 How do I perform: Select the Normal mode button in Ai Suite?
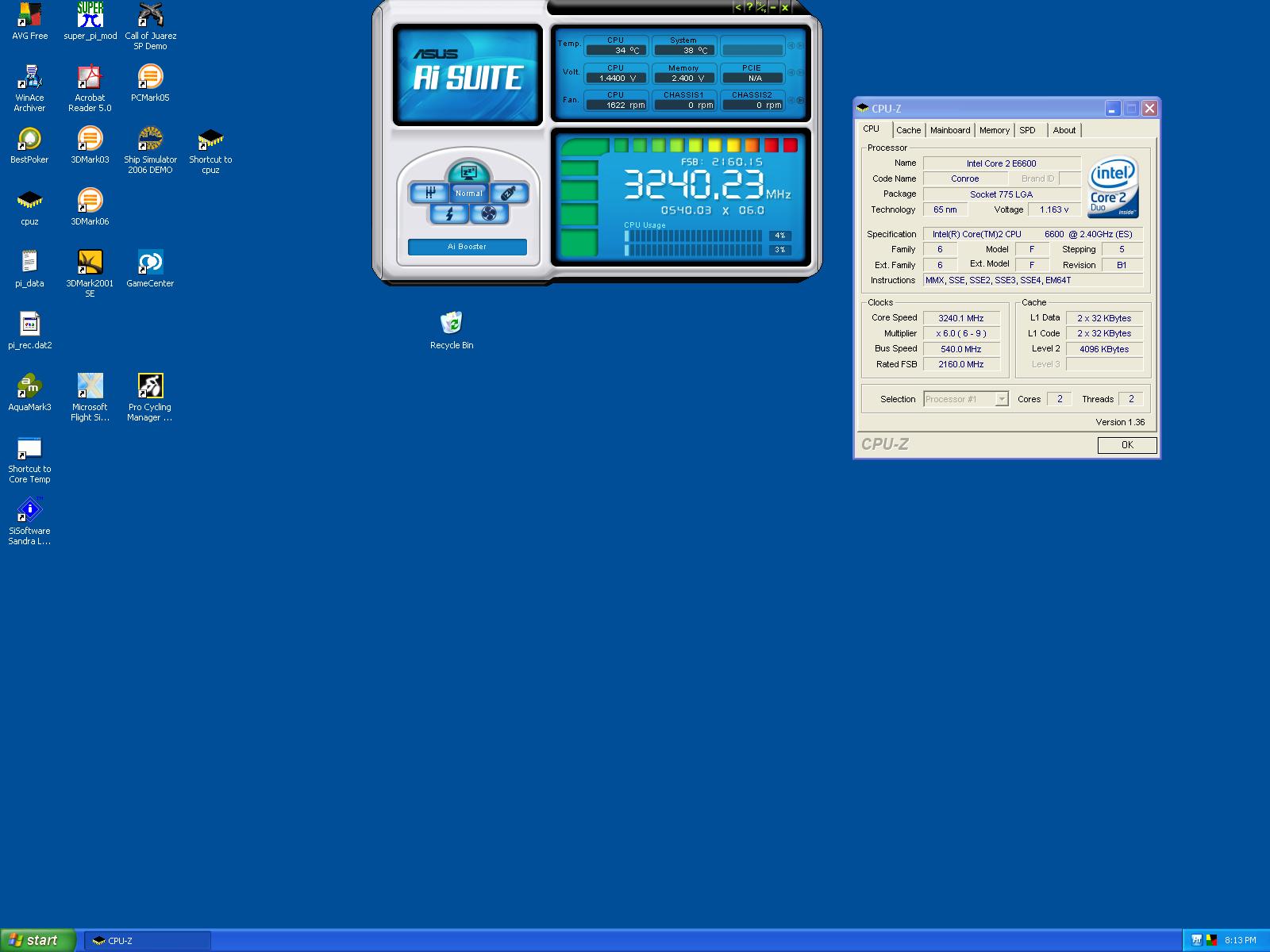point(469,193)
